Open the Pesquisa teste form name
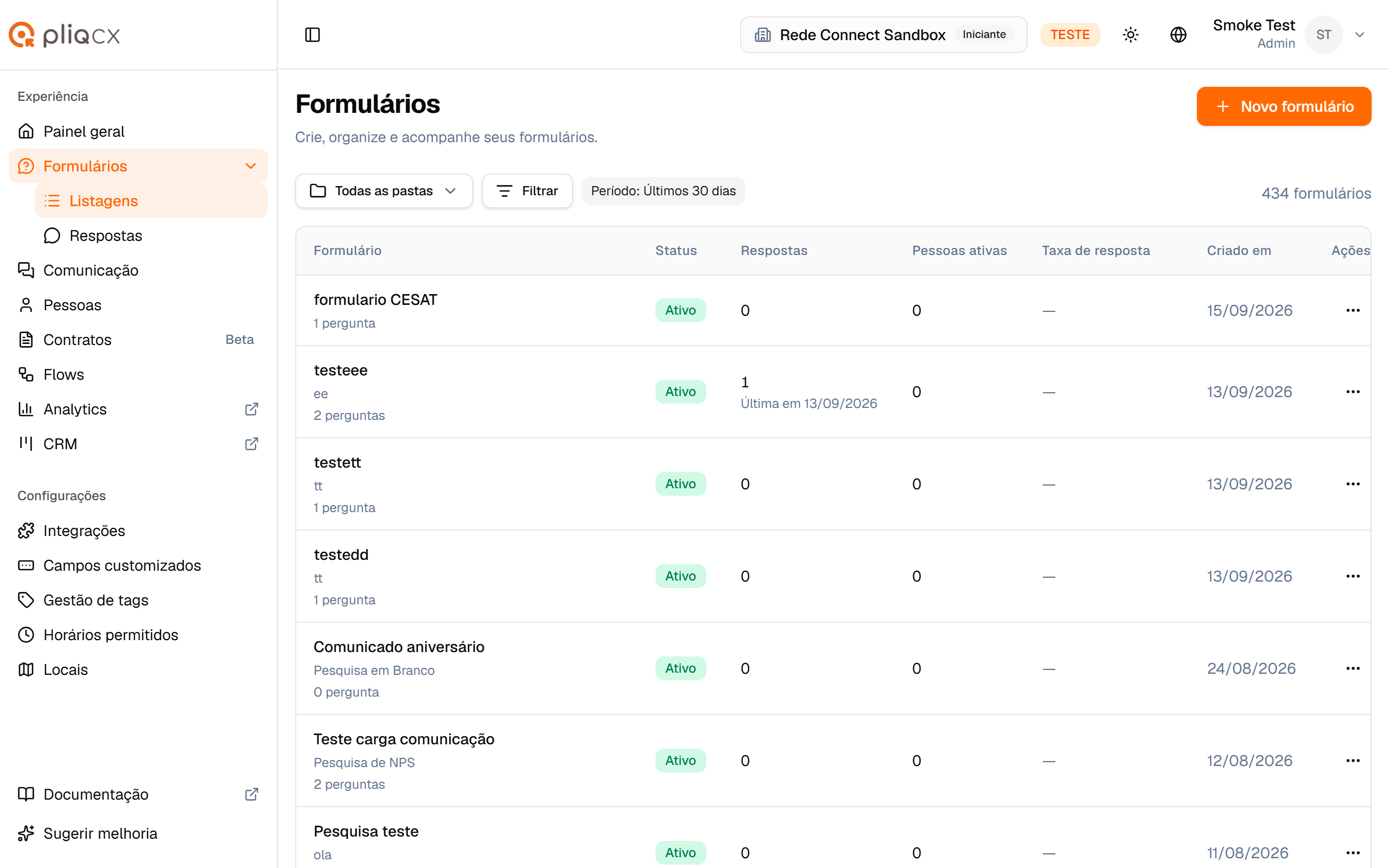This screenshot has width=1389, height=868. point(366,831)
